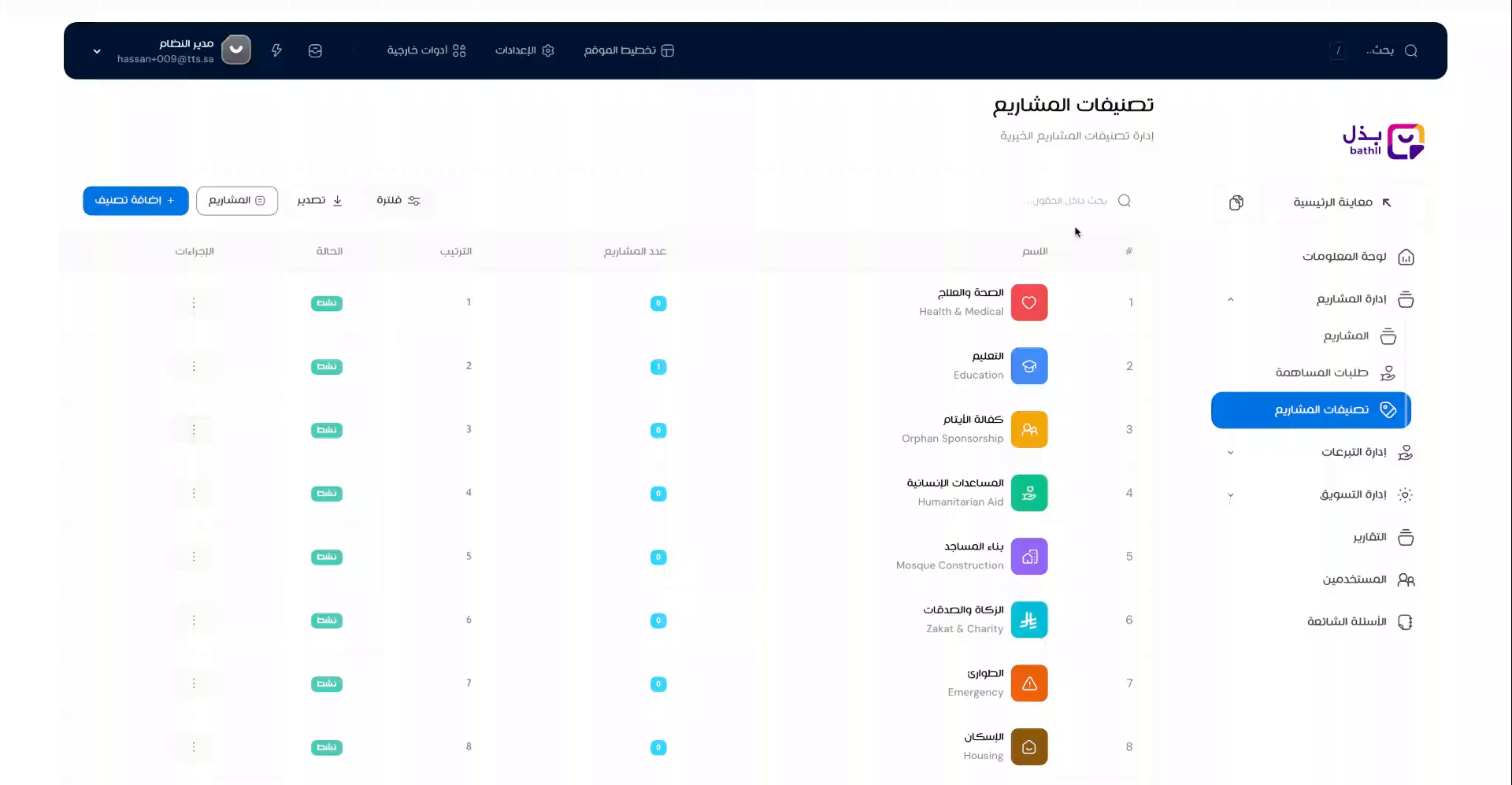Open the inbox icon in top bar
The image size is (1512, 785).
click(315, 50)
